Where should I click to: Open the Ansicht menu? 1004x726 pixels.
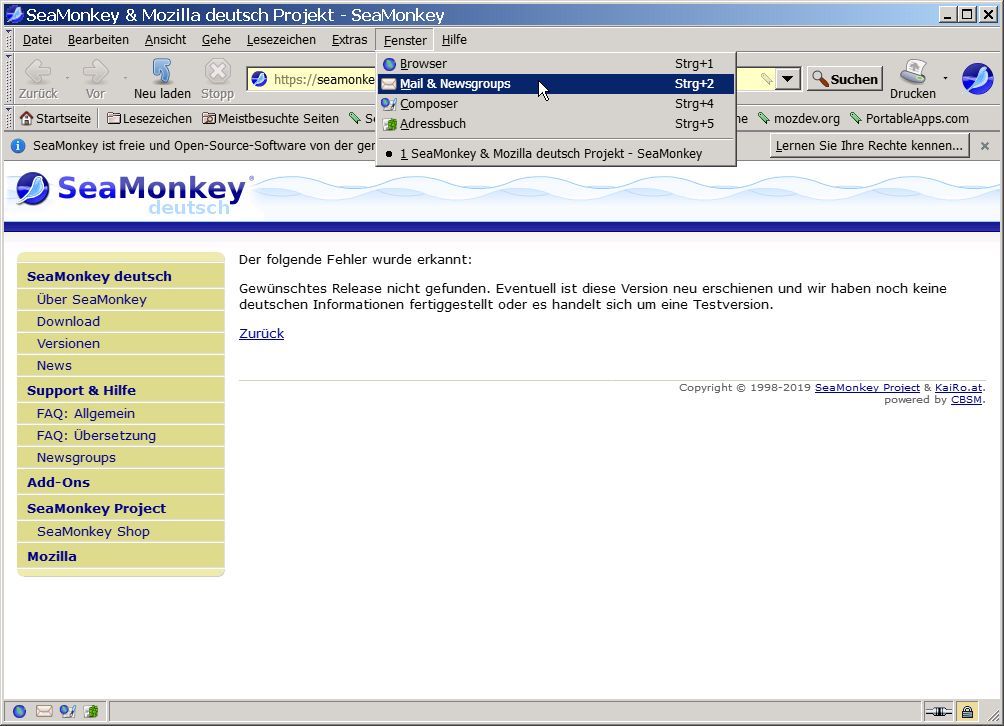click(x=165, y=40)
